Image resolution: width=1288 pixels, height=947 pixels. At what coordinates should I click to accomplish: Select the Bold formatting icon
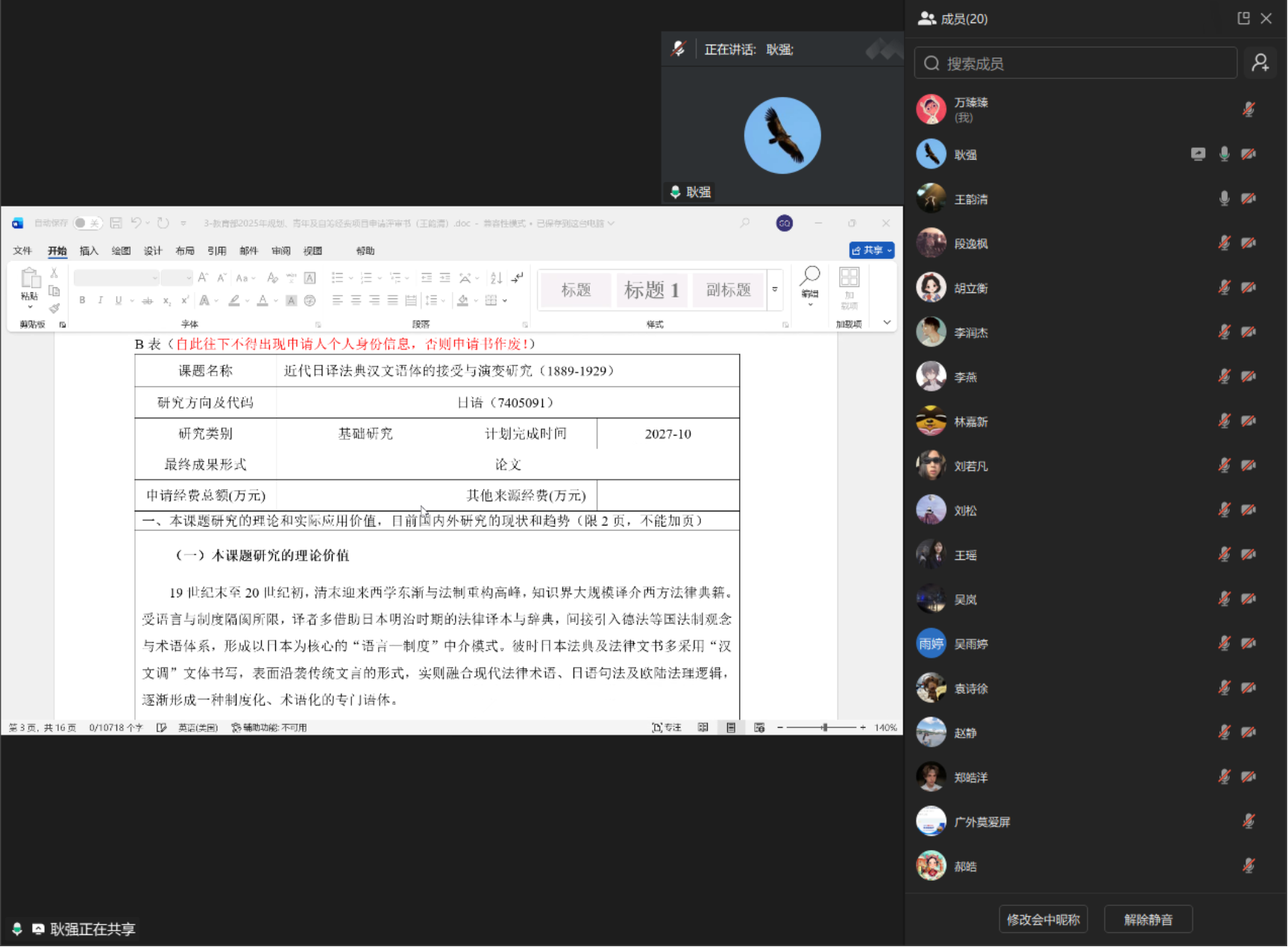(x=82, y=301)
